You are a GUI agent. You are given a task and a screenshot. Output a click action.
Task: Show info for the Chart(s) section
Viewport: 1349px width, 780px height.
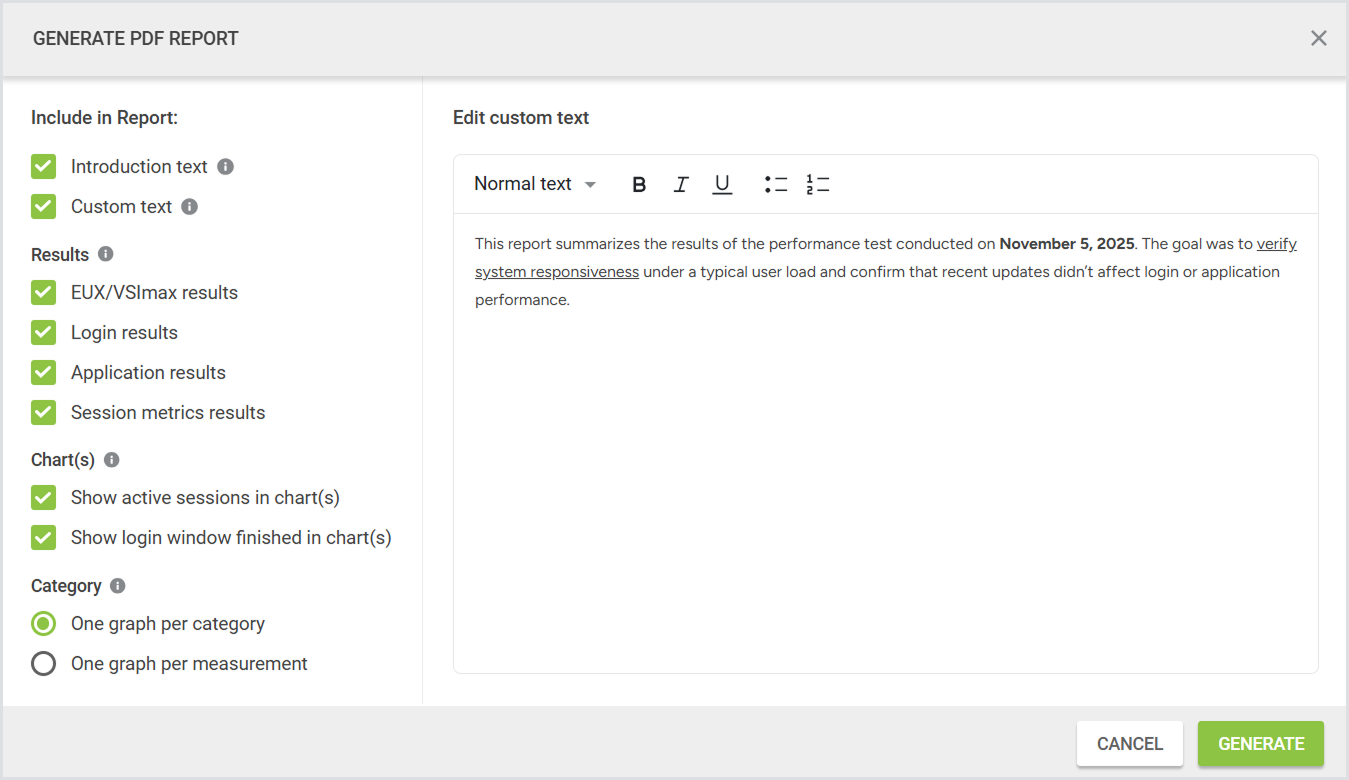[x=112, y=460]
